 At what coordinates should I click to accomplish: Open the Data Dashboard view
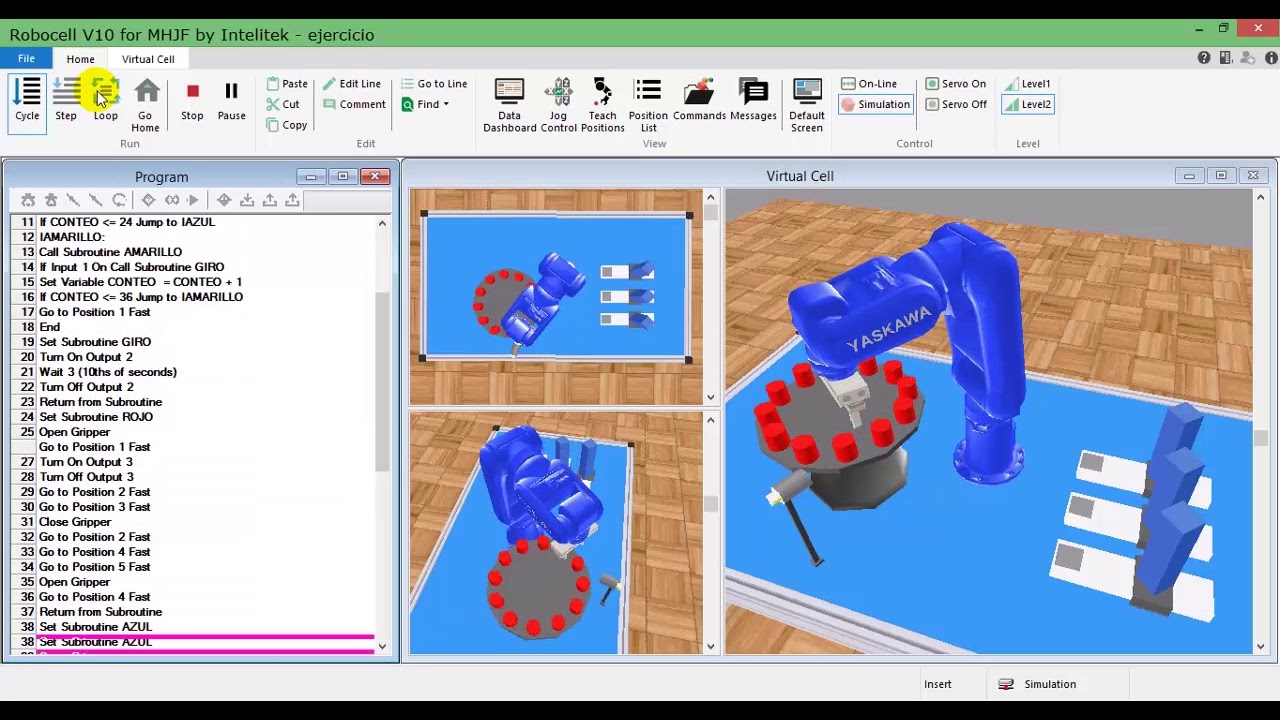tap(509, 105)
